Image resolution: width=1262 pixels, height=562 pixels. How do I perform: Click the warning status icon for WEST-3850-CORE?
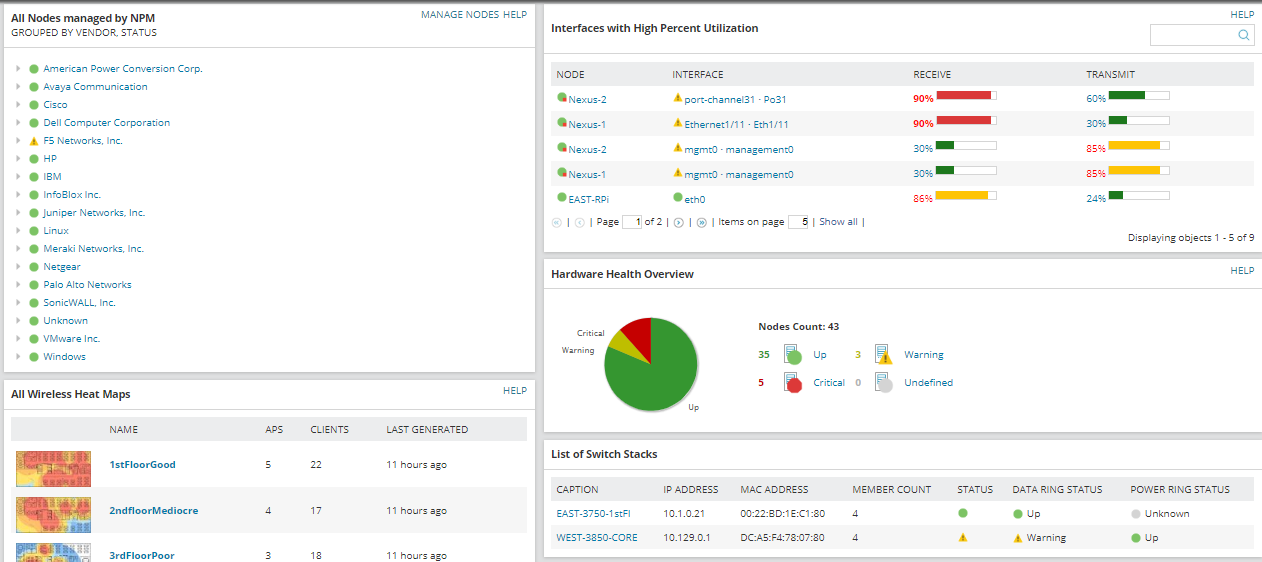point(963,537)
